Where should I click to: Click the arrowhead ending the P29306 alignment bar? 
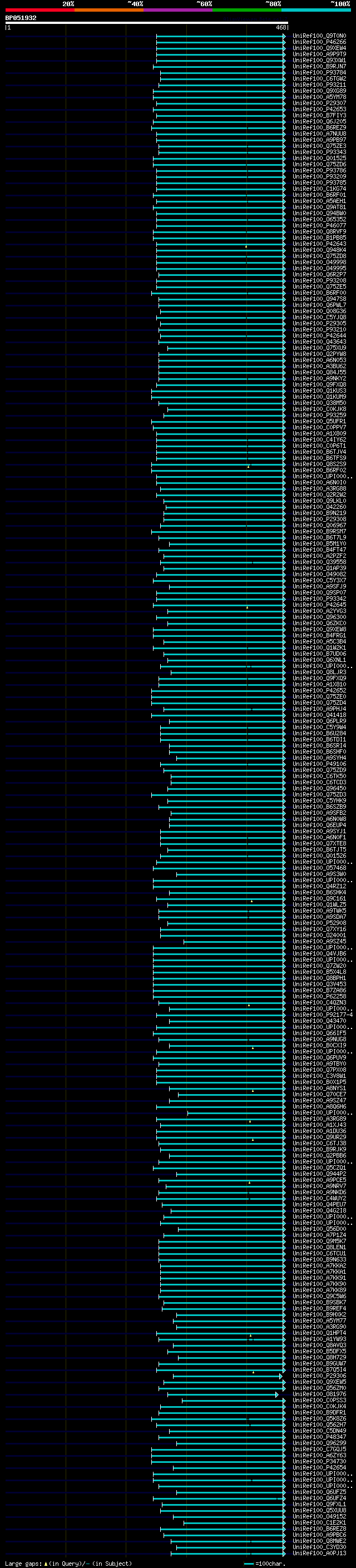click(x=281, y=1376)
